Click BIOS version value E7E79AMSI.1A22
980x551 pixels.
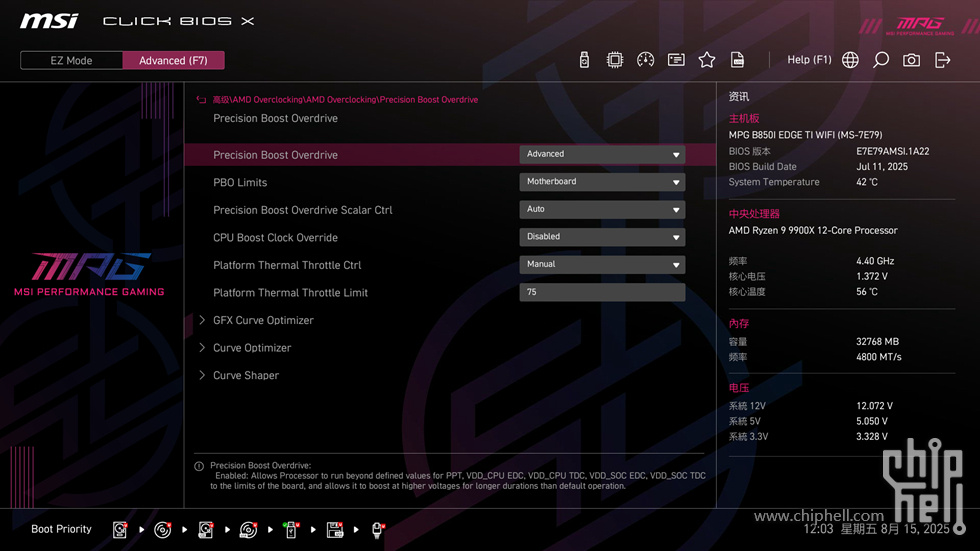click(x=892, y=151)
